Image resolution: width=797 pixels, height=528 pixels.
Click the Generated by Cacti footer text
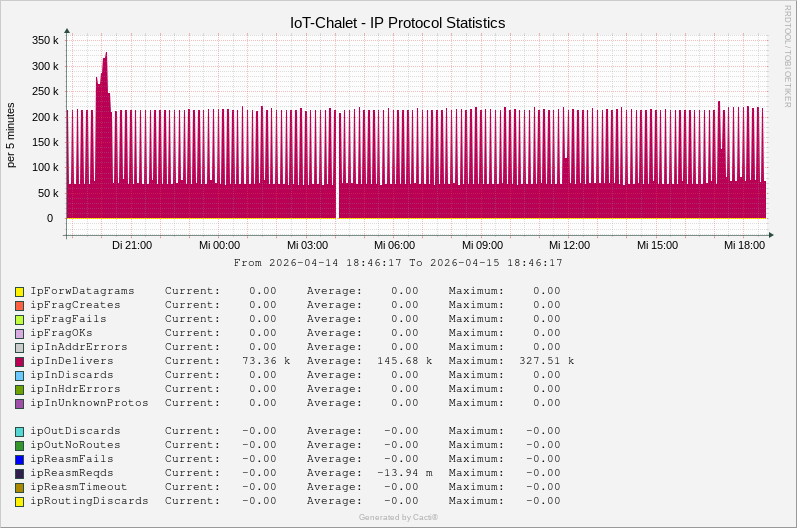pyautogui.click(x=398, y=517)
